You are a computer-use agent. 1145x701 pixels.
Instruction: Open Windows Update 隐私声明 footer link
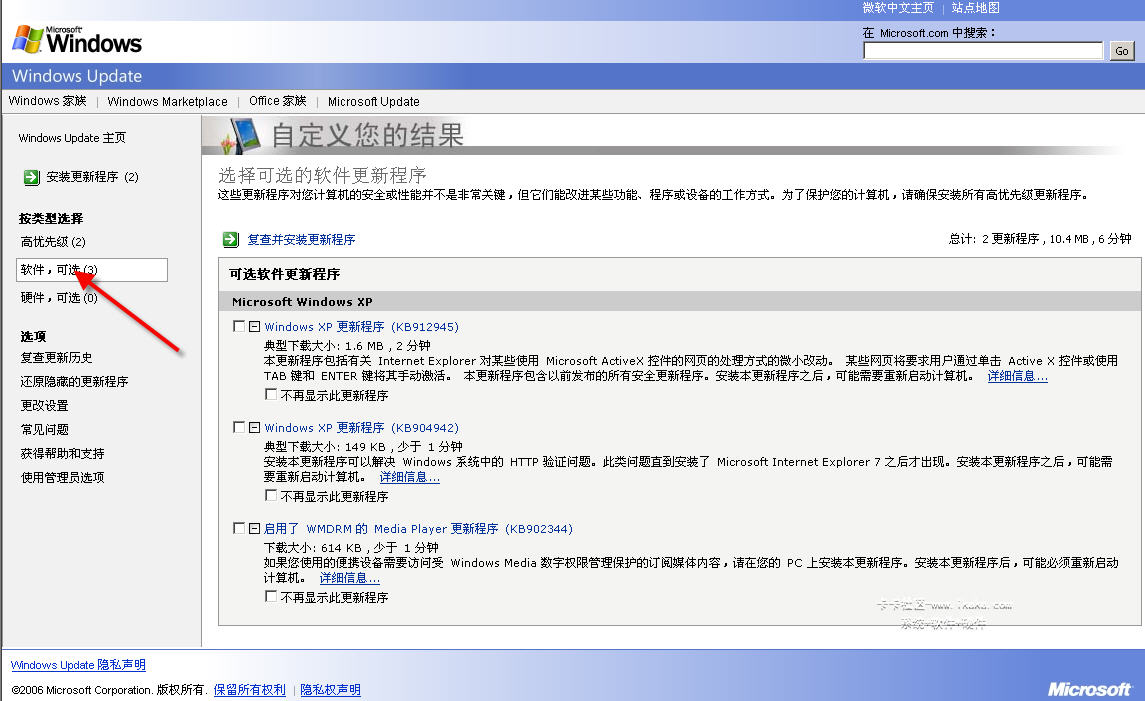pyautogui.click(x=78, y=665)
